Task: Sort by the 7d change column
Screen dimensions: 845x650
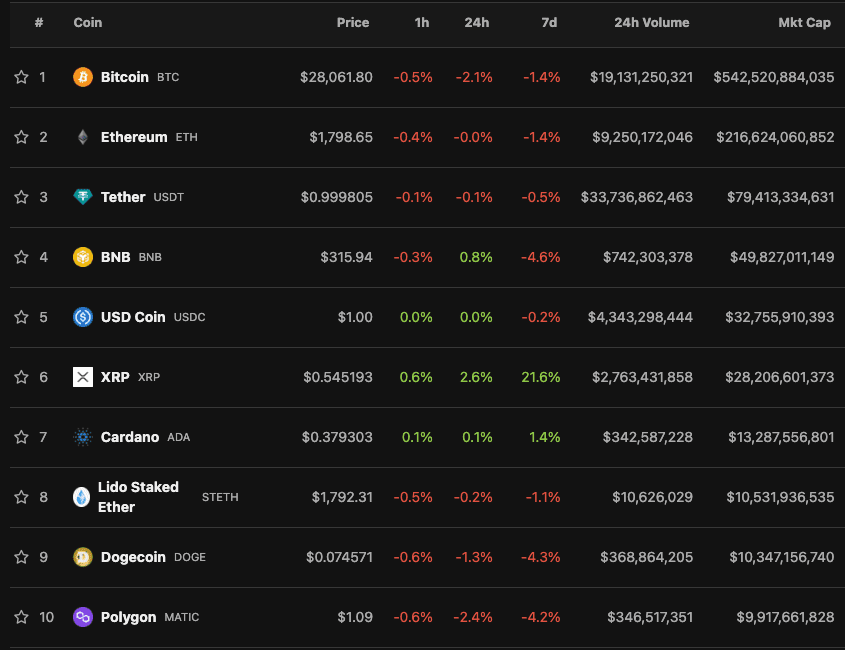Action: pyautogui.click(x=549, y=23)
